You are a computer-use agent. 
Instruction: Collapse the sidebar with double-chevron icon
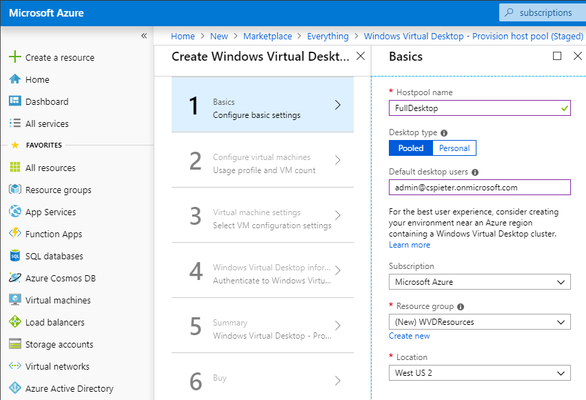click(144, 36)
